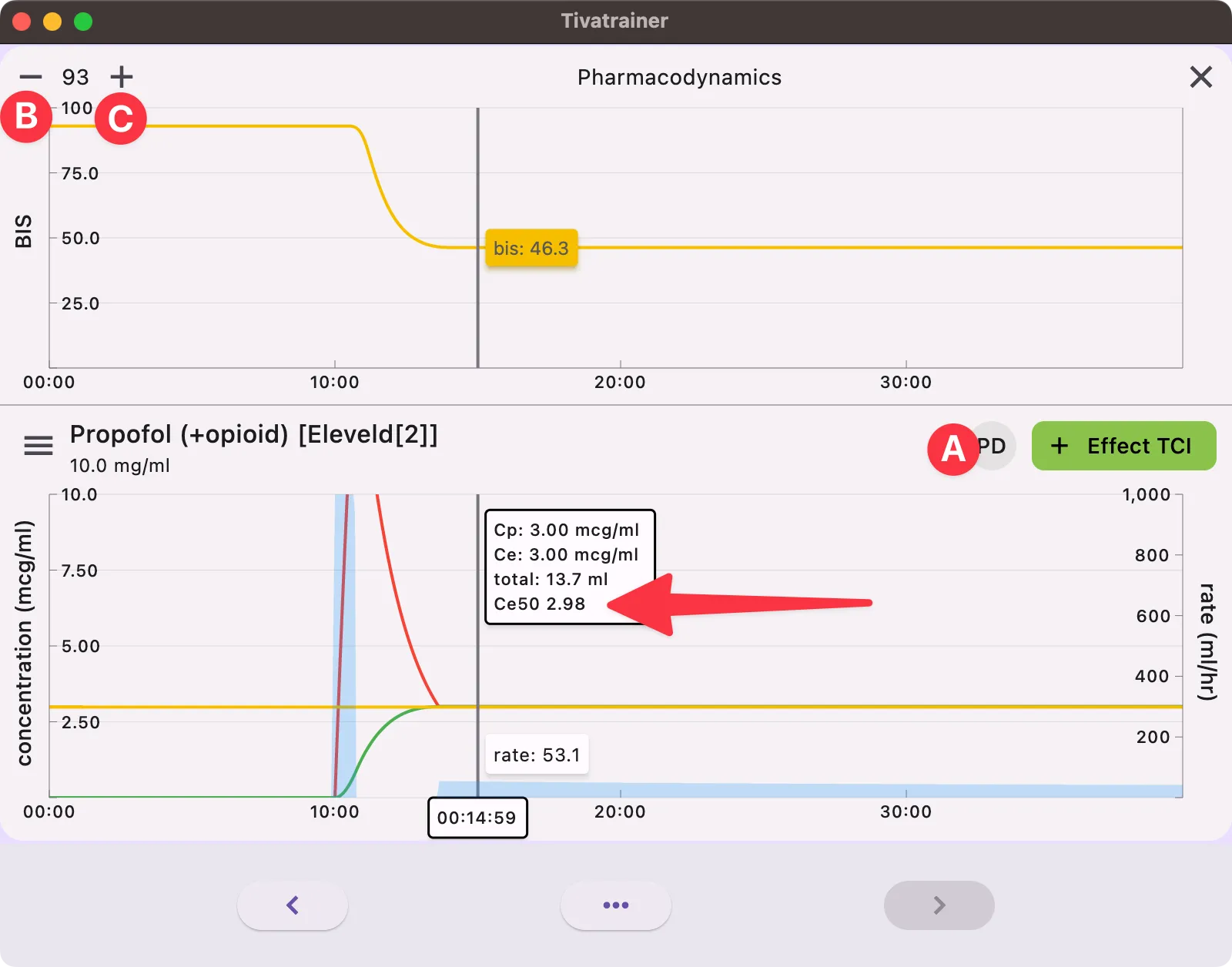Click the macOS yellow minimize button
Screen dimensions: 1232x967
(x=52, y=22)
